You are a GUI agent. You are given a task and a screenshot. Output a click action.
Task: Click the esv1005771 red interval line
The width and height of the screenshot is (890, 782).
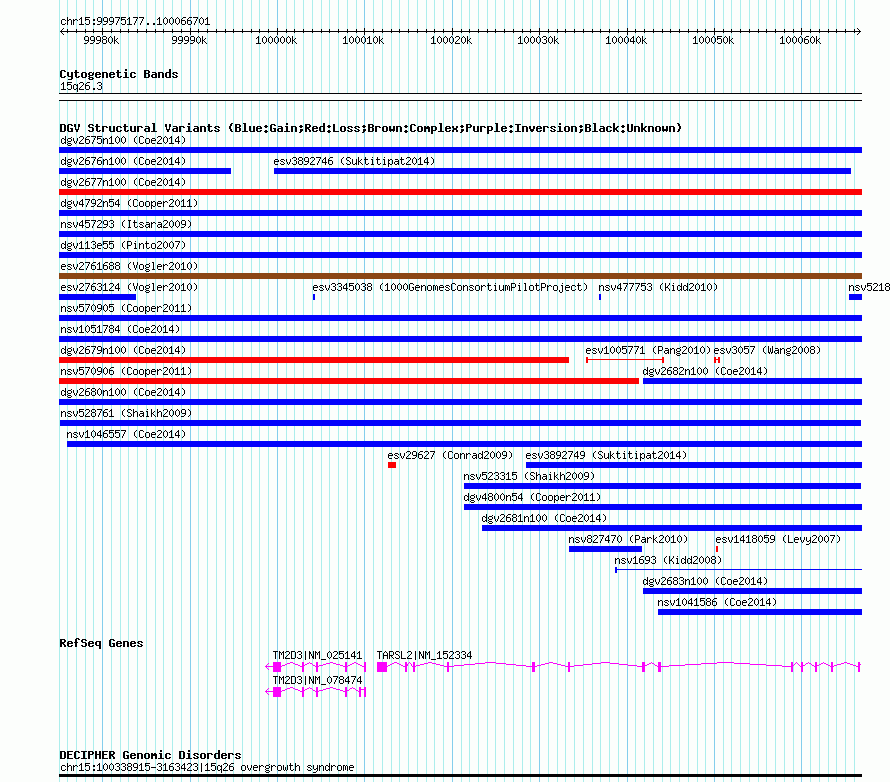tap(625, 360)
